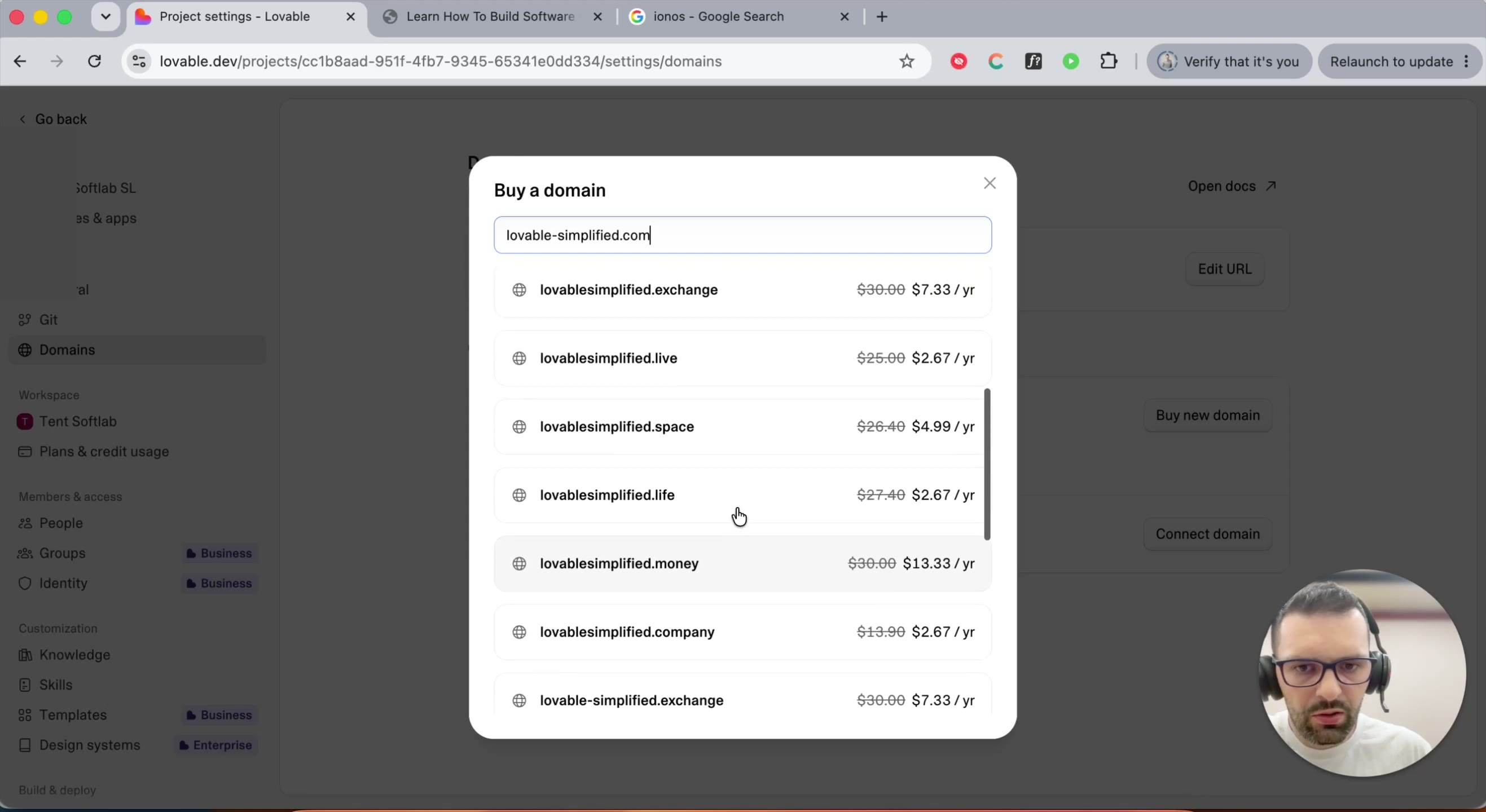The image size is (1486, 812).
Task: Click $13.33 / yr price for .money
Action: coord(939,563)
